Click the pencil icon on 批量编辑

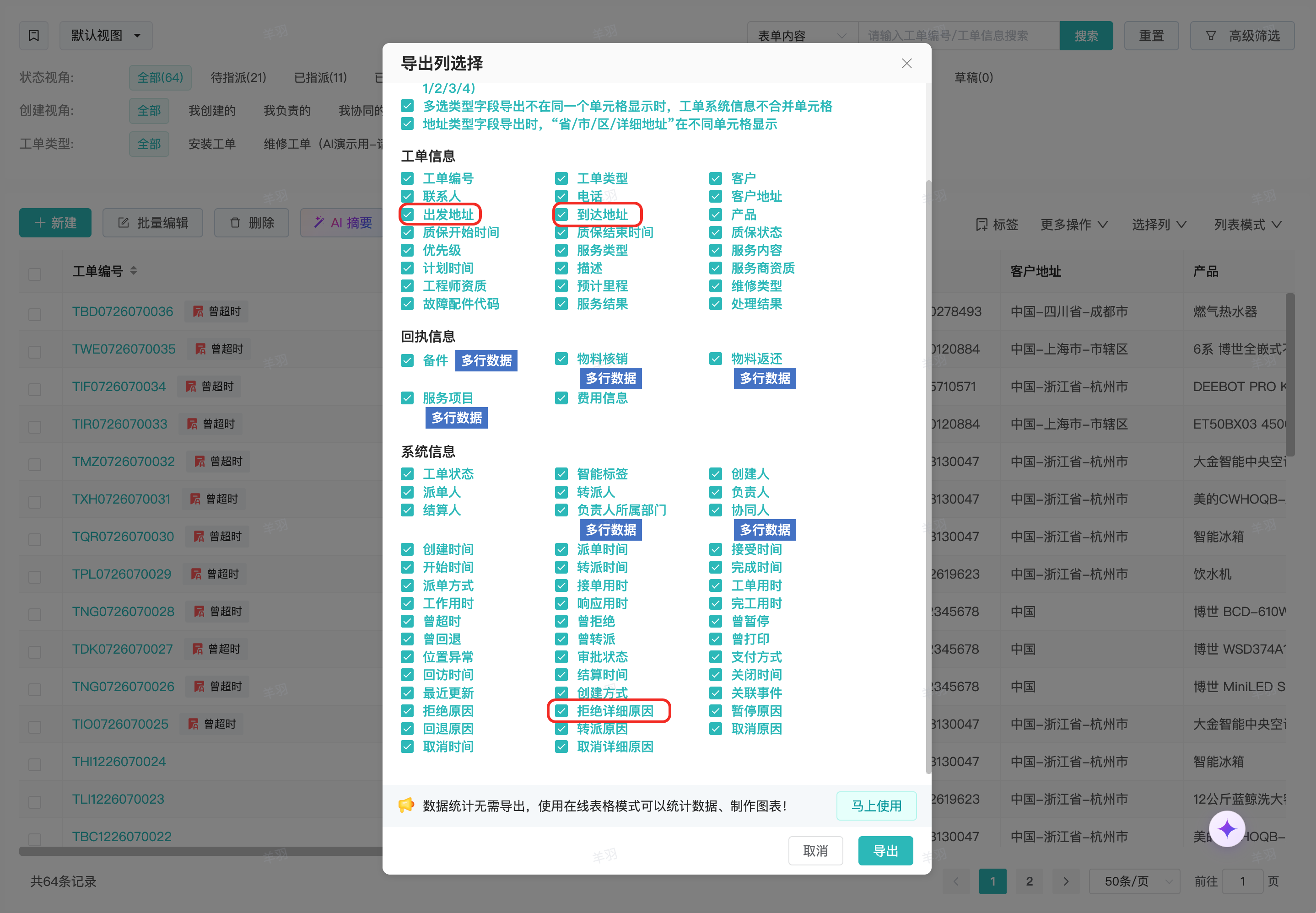pos(123,222)
